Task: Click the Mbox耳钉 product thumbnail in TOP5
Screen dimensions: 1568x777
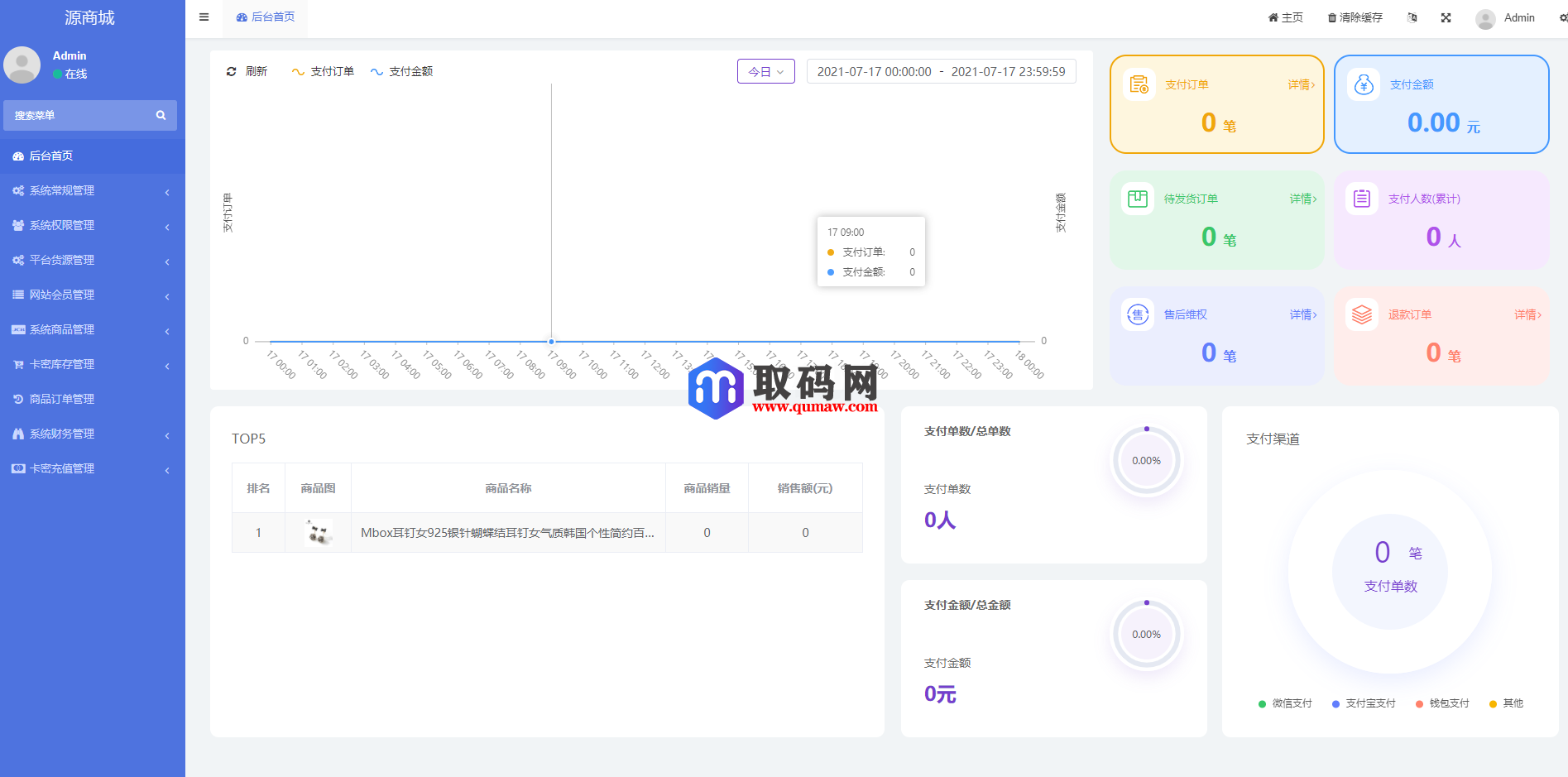Action: (x=319, y=532)
